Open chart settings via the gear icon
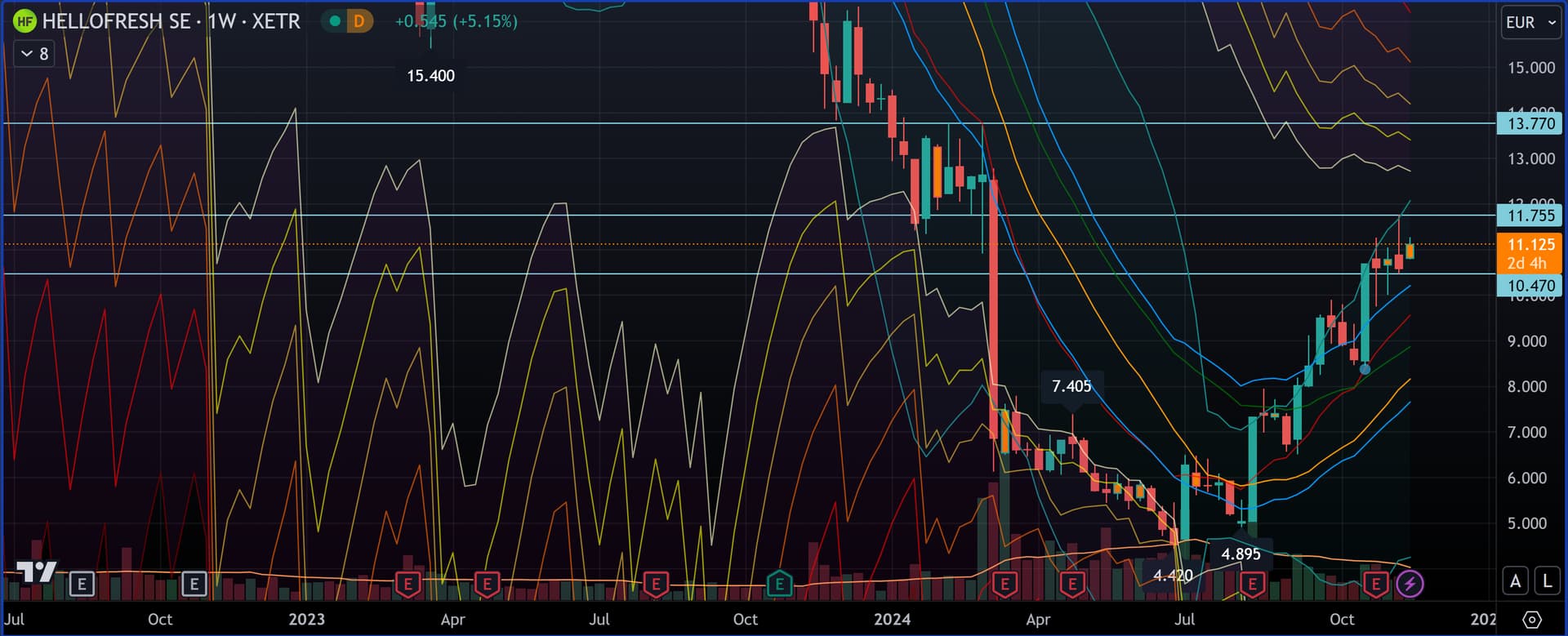Viewport: 1568px width, 636px height. (1532, 619)
